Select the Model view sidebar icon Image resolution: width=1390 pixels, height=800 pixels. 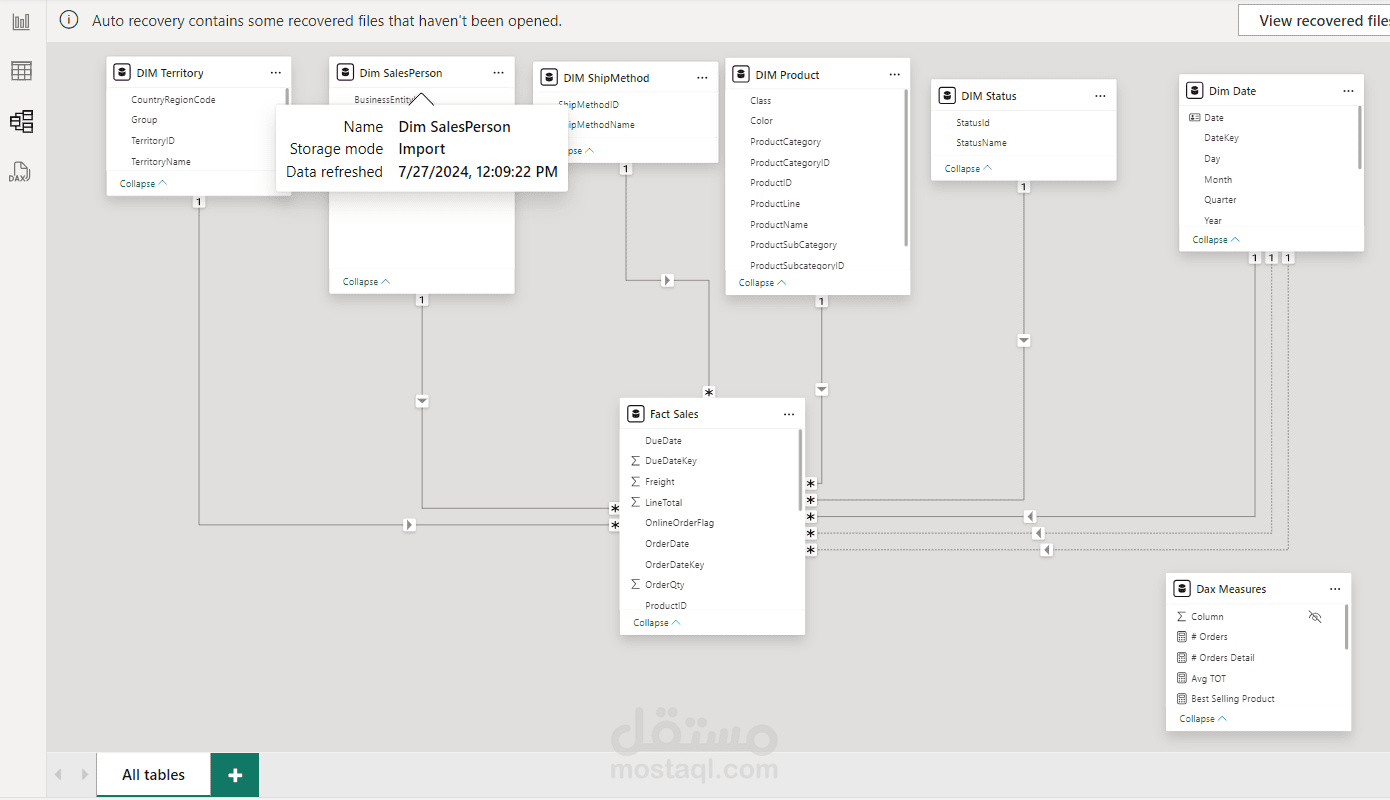21,122
